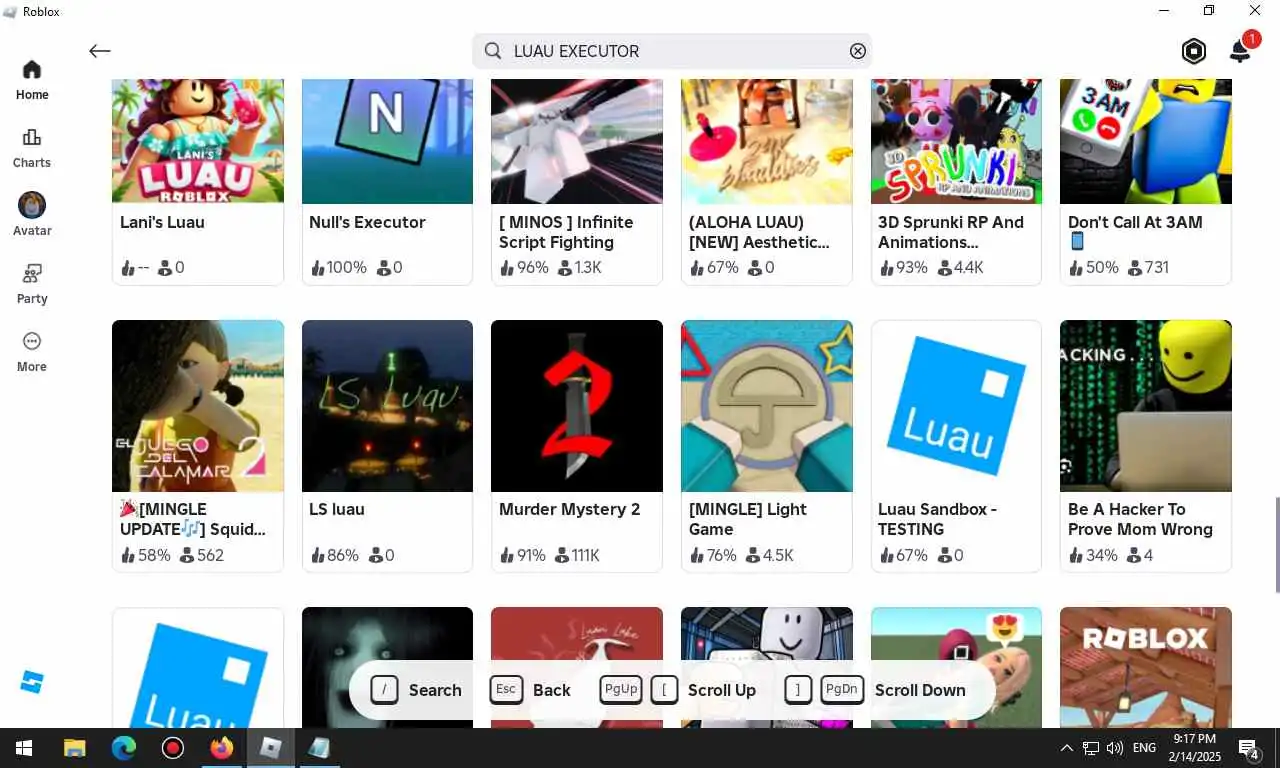Open File Explorer from taskbar
The width and height of the screenshot is (1280, 768).
click(x=74, y=748)
